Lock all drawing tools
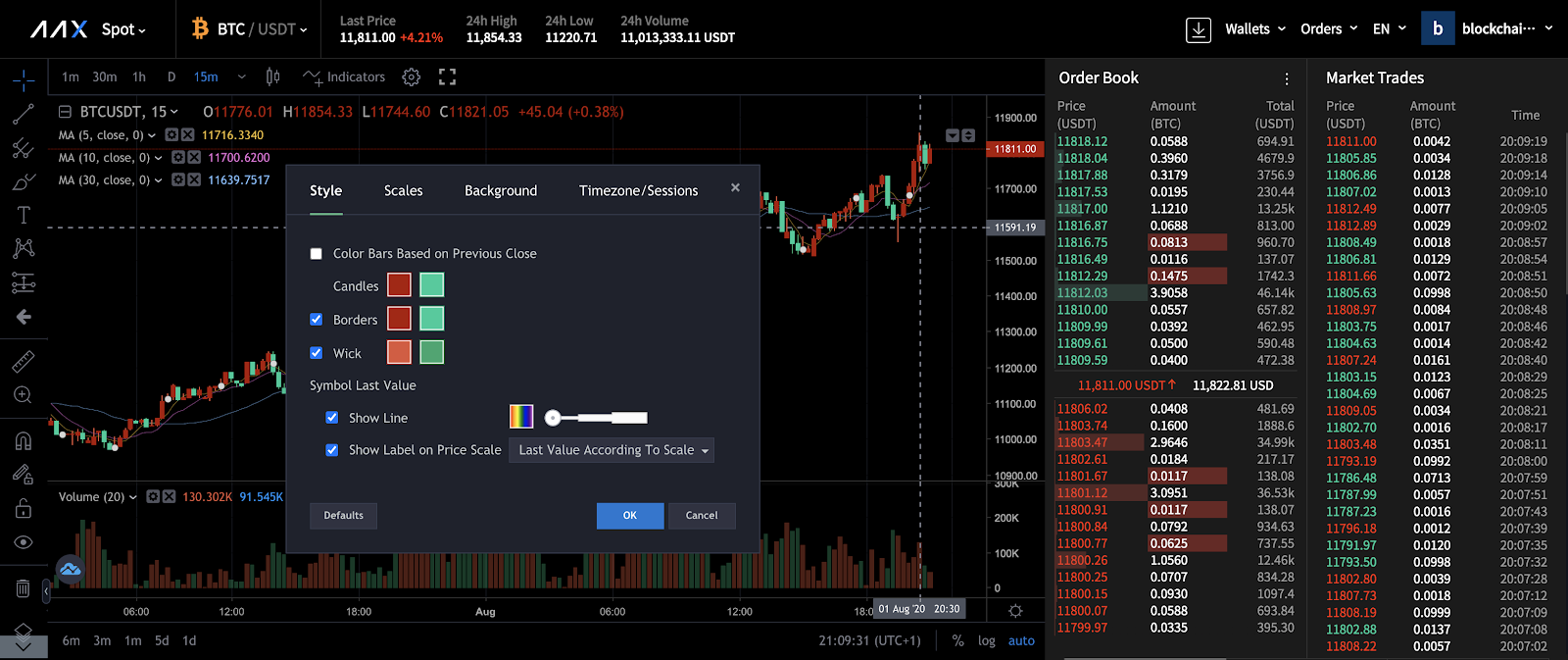Screen dimensions: 1568x660 [x=24, y=508]
